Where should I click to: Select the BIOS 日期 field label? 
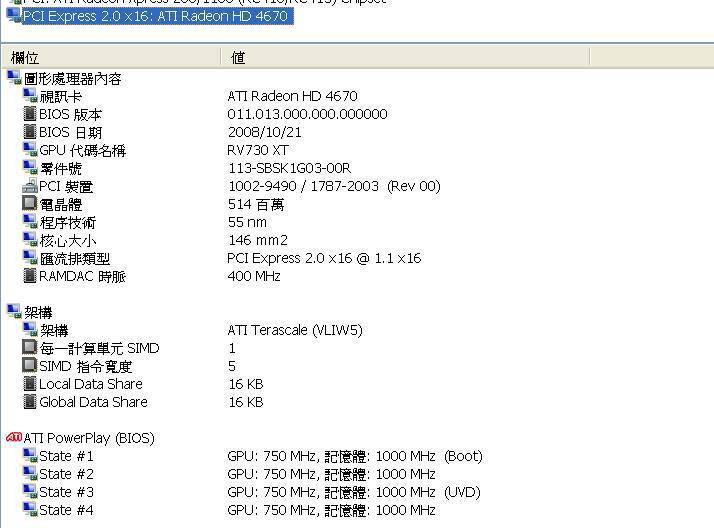point(70,132)
